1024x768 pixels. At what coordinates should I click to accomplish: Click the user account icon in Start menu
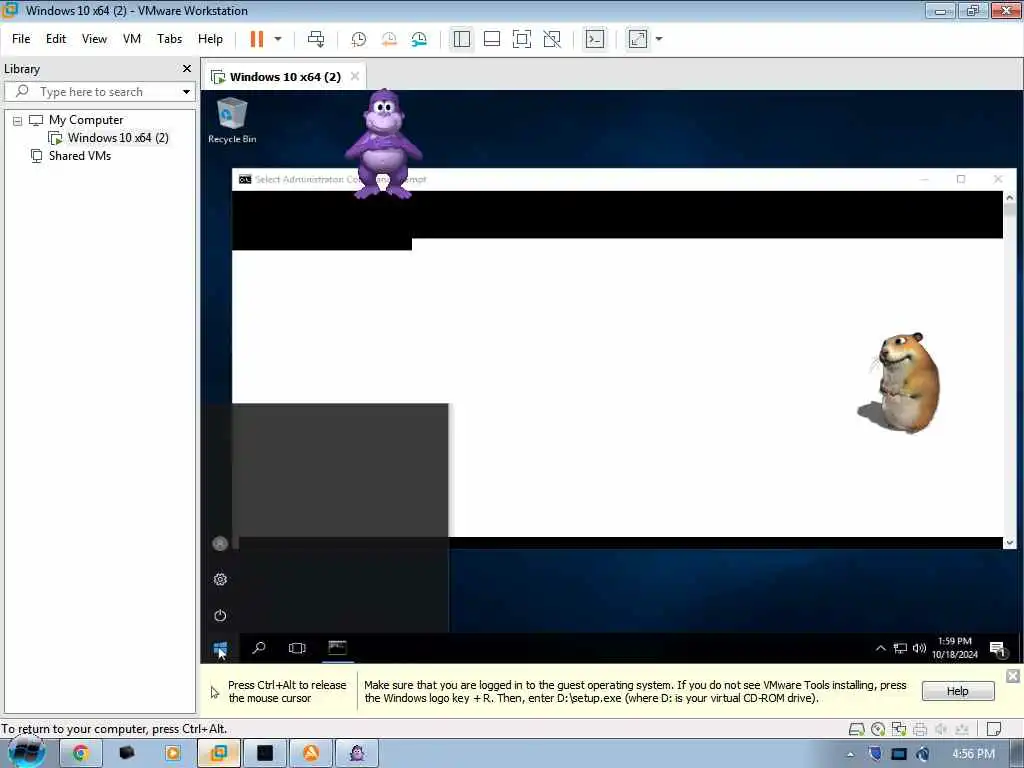pyautogui.click(x=220, y=543)
